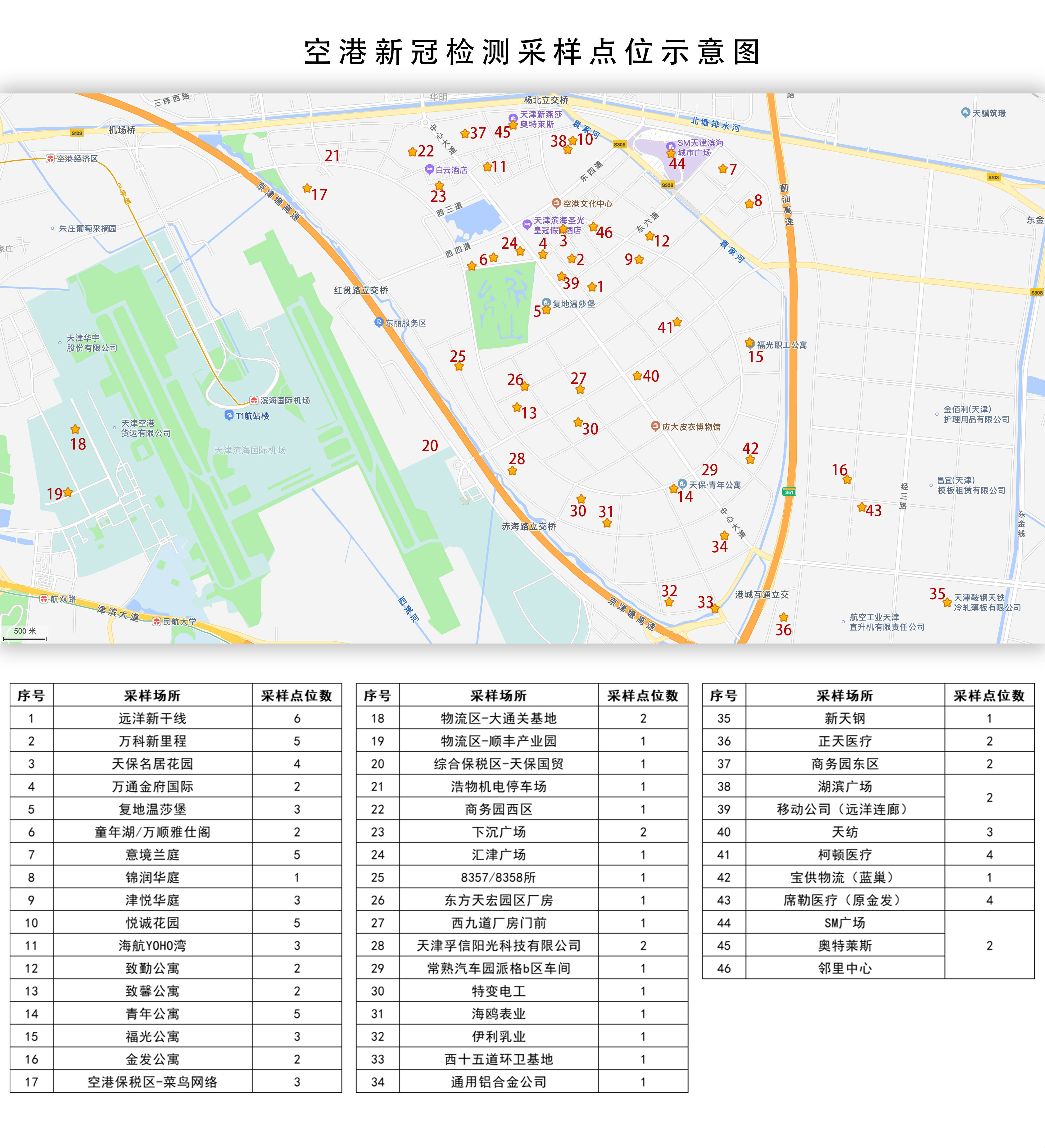This screenshot has width=1045, height=1148.
Task: Select the star marker numbered 40
Action: 637,375
